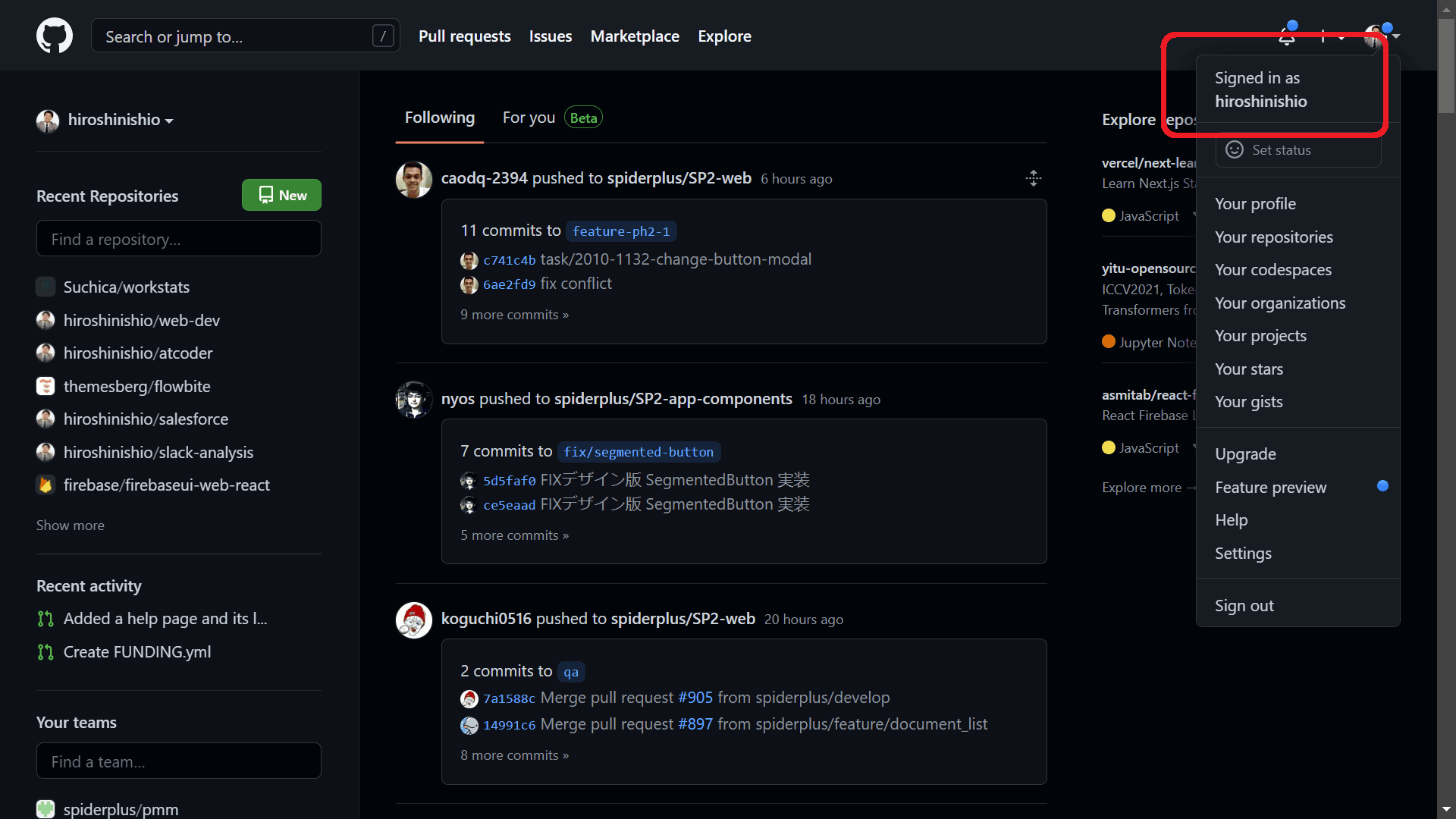The image size is (1456, 819).
Task: Click the Suchica/workstats repo avatar icon
Action: click(45, 287)
